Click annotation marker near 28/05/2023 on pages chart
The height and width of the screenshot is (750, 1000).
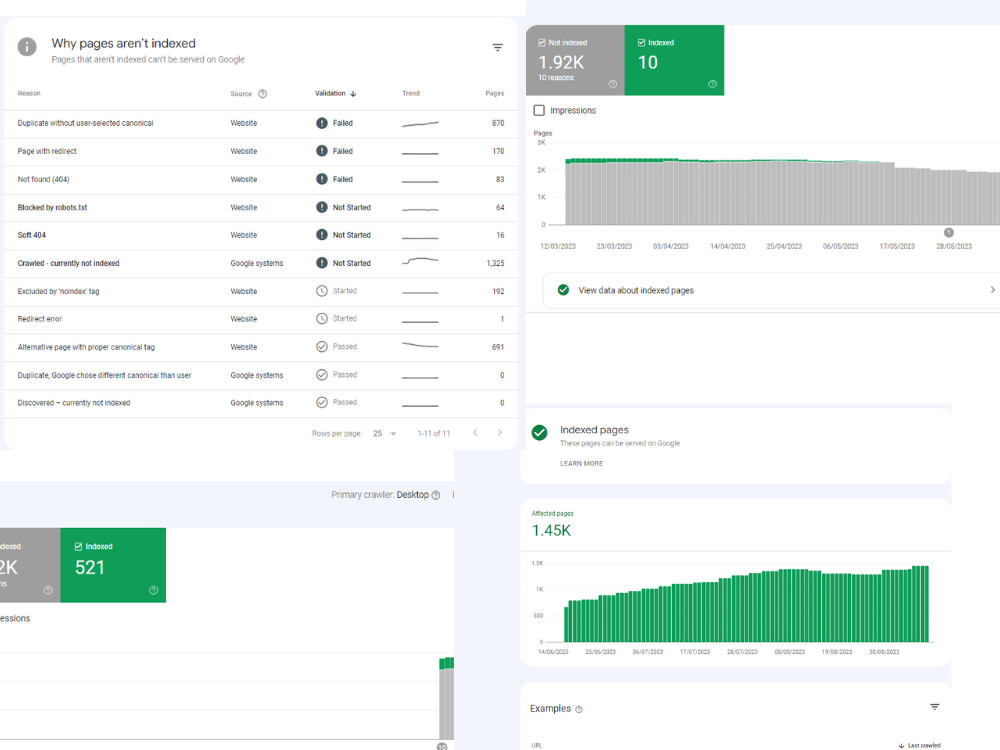coord(948,232)
